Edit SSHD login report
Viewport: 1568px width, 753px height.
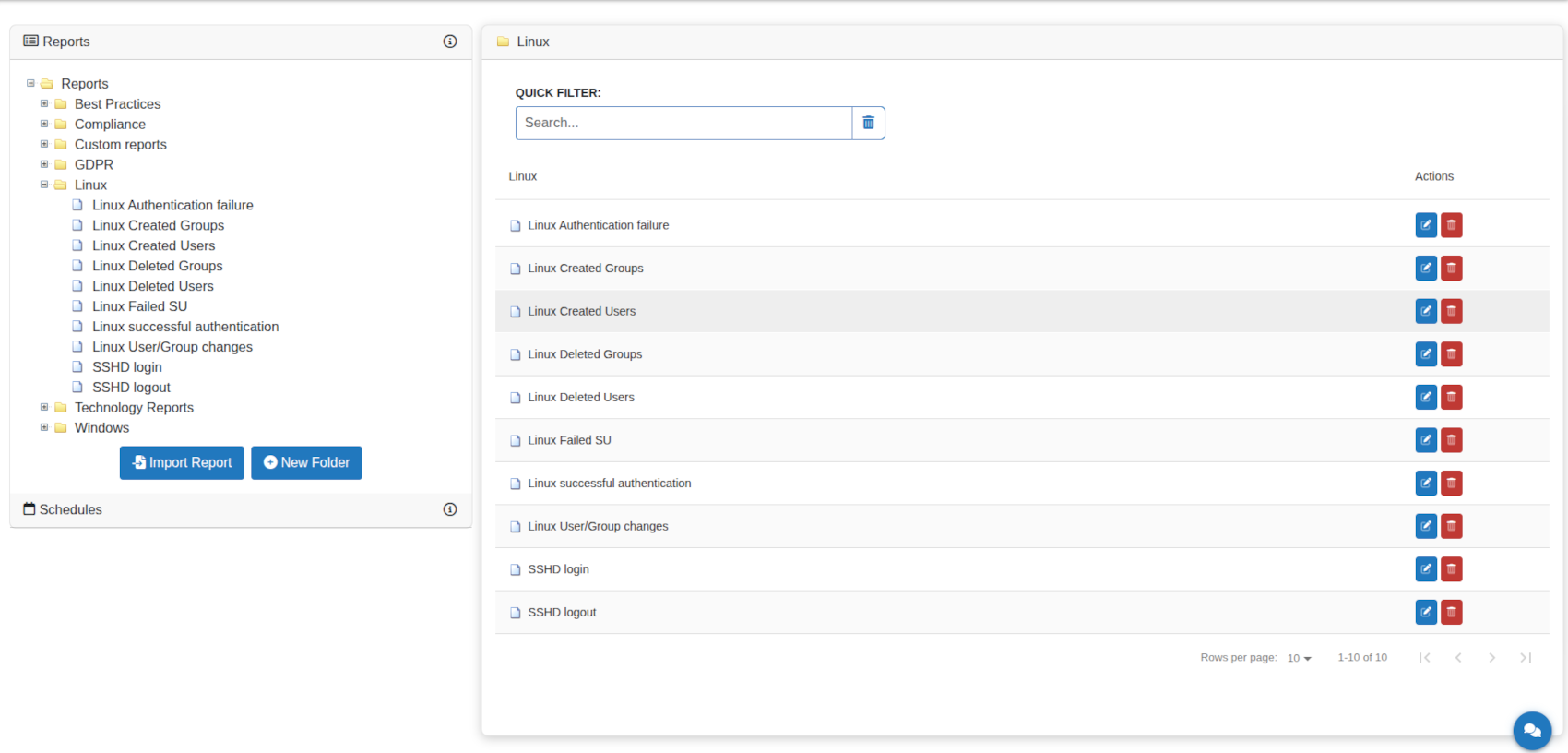[x=1426, y=569]
